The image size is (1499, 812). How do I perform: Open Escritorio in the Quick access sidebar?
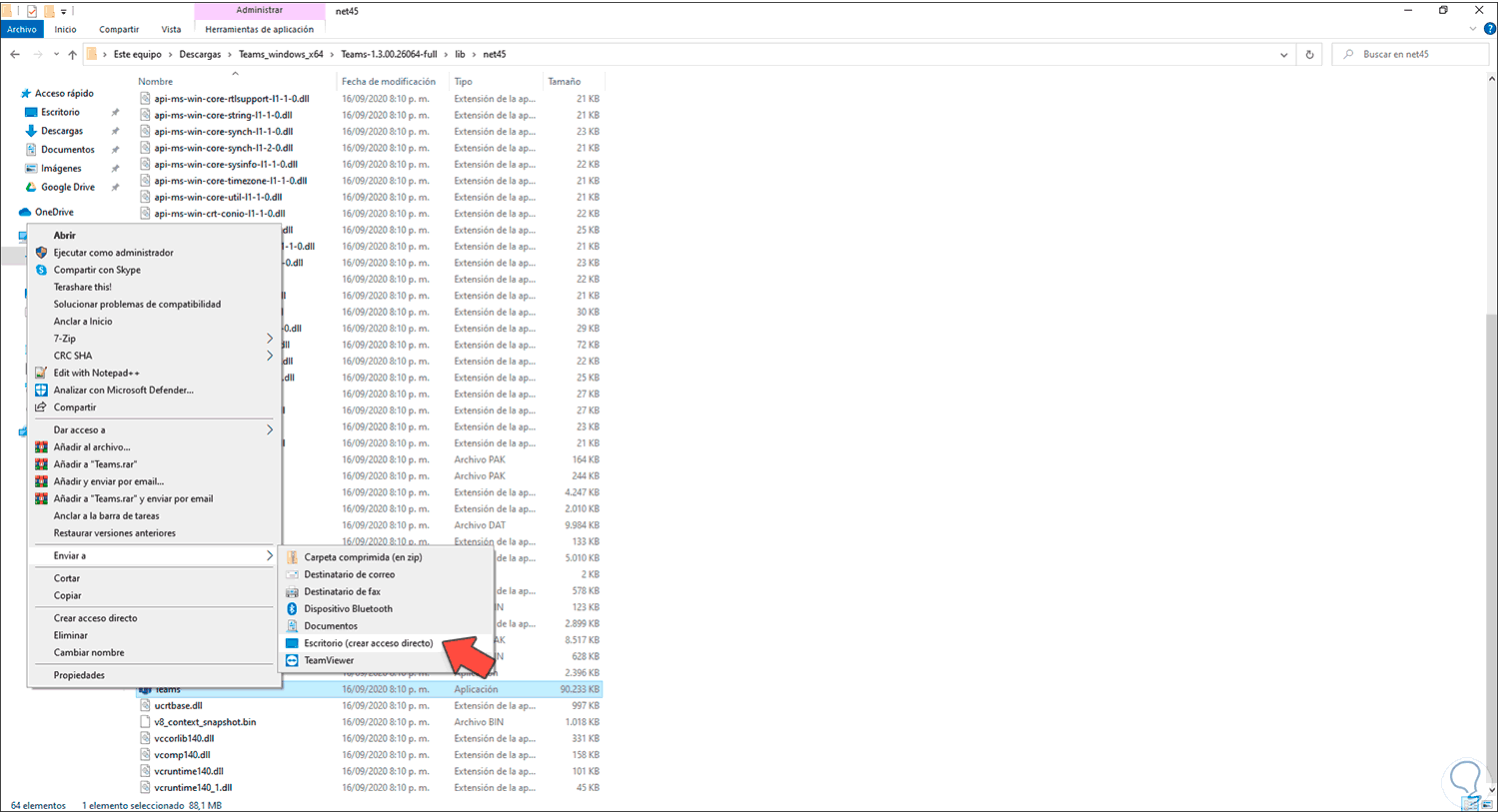point(60,113)
